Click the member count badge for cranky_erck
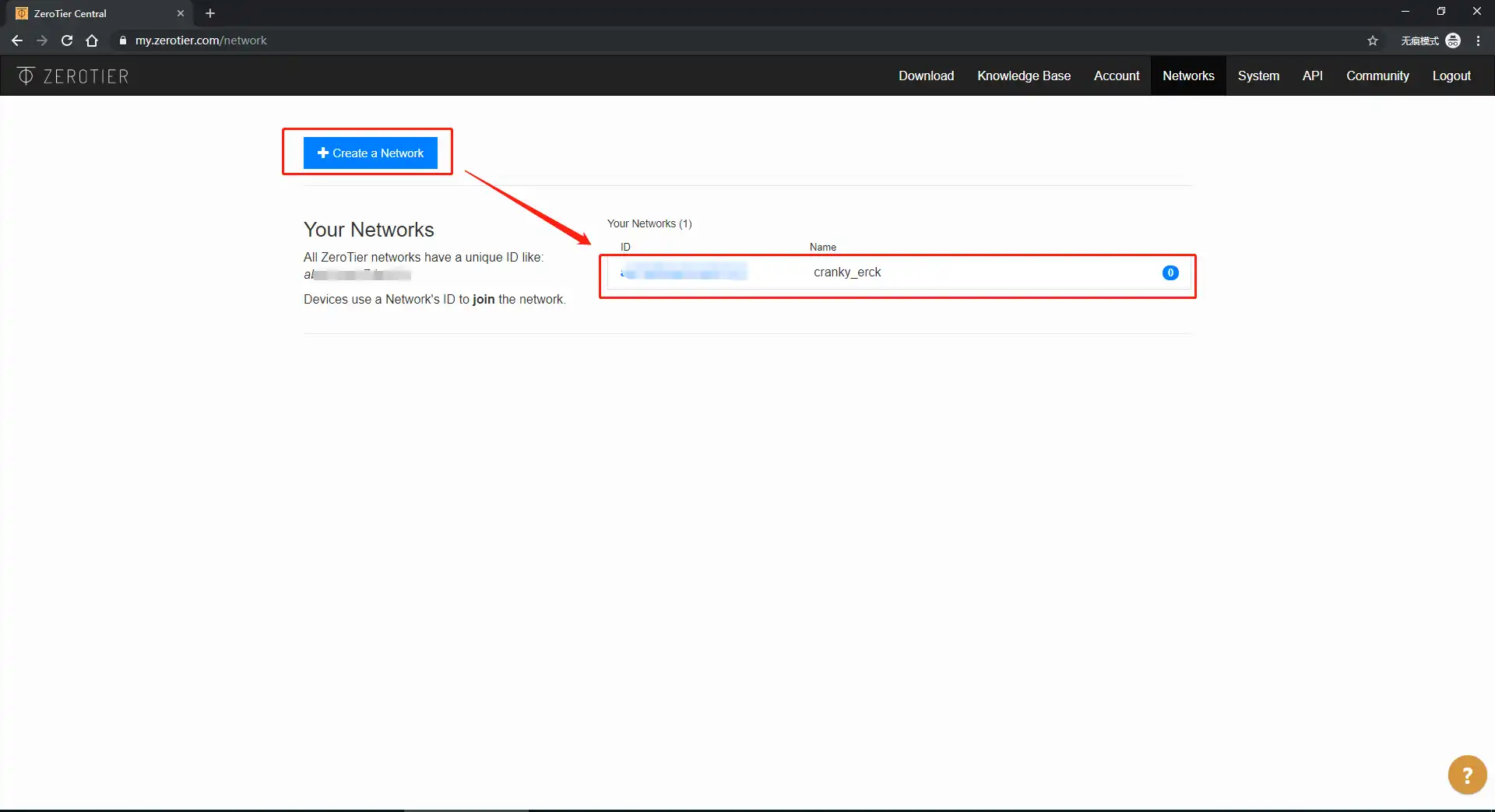 [1170, 272]
